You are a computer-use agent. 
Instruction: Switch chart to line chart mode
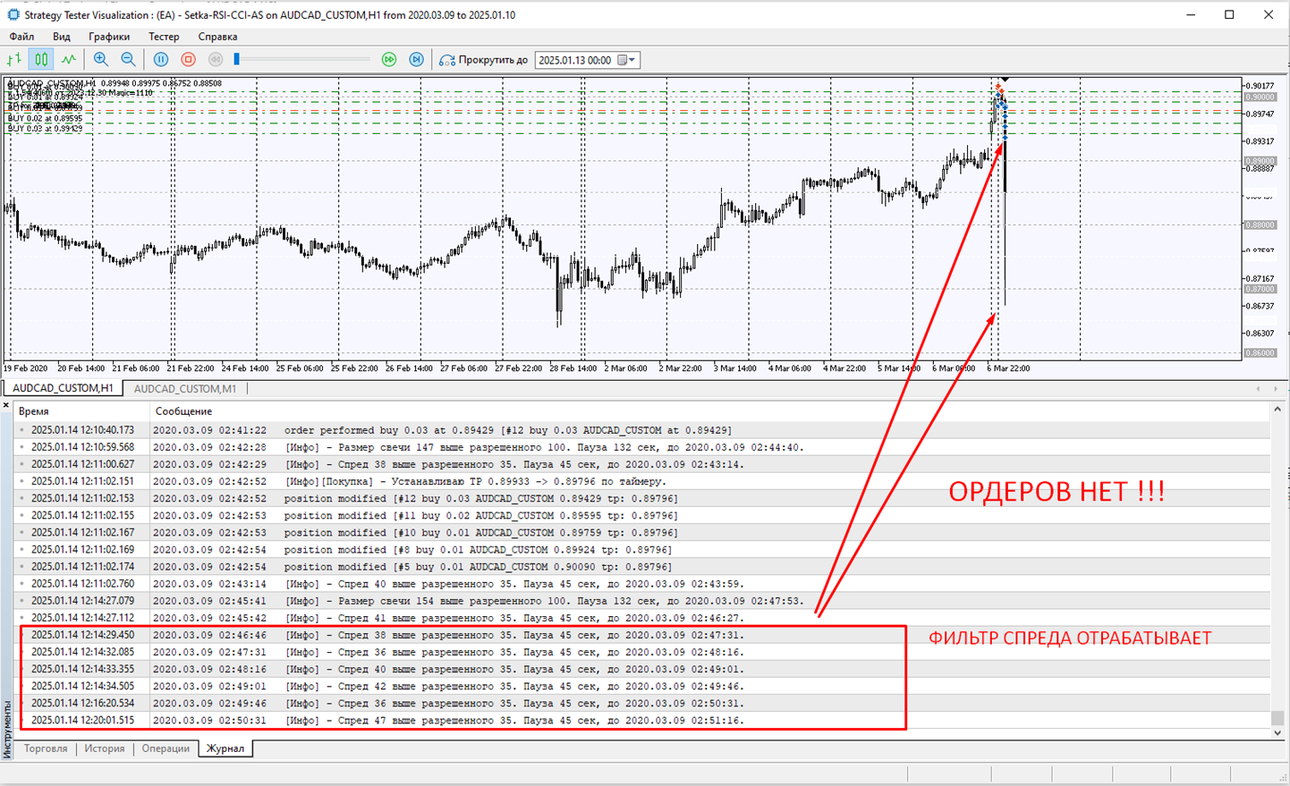(x=67, y=60)
